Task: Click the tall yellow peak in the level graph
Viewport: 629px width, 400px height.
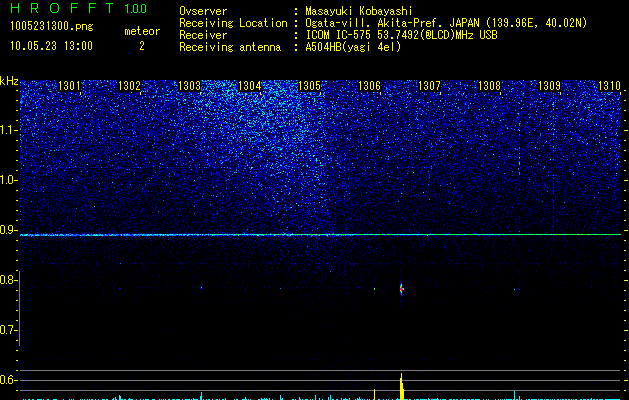Action: pyautogui.click(x=401, y=386)
